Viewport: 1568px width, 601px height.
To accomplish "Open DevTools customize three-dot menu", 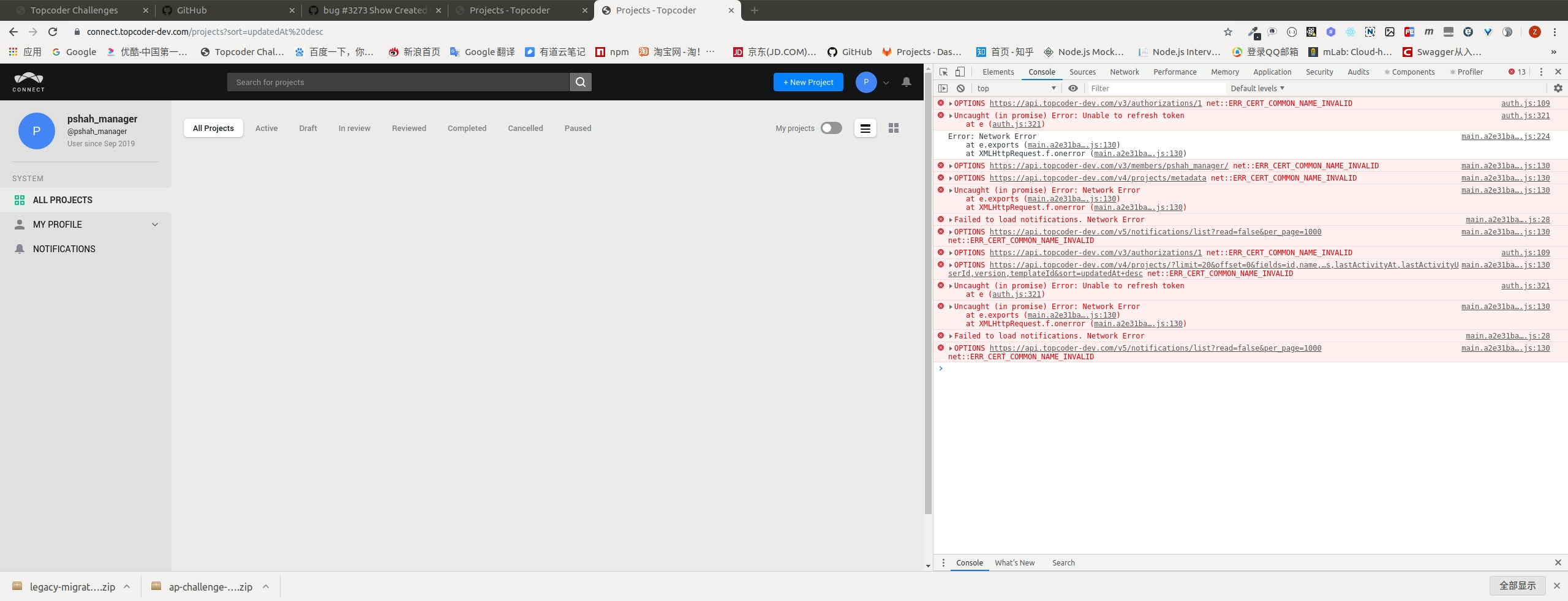I will tap(1541, 72).
